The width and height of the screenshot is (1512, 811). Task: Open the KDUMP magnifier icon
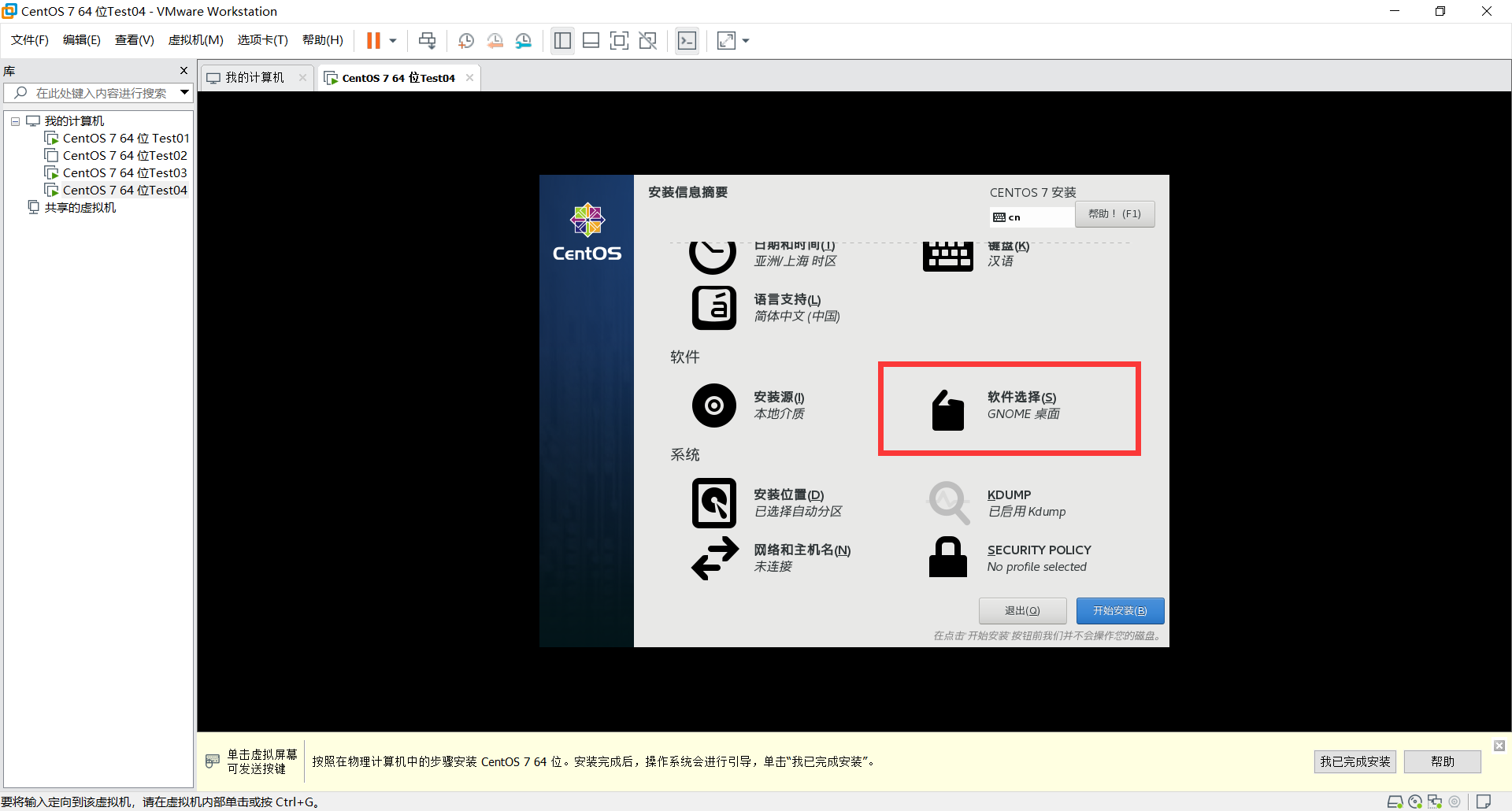tap(949, 503)
